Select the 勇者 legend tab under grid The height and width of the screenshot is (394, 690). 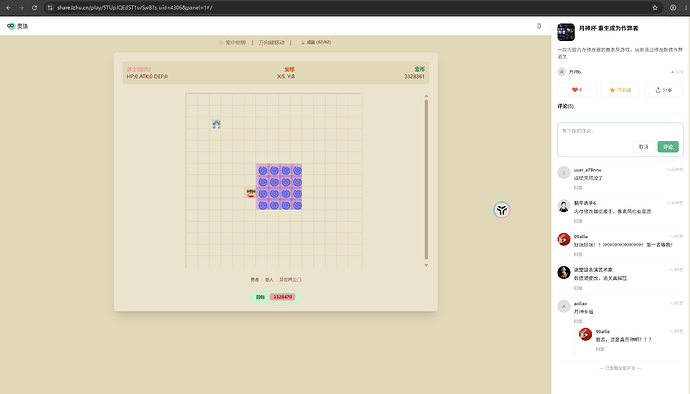(254, 280)
